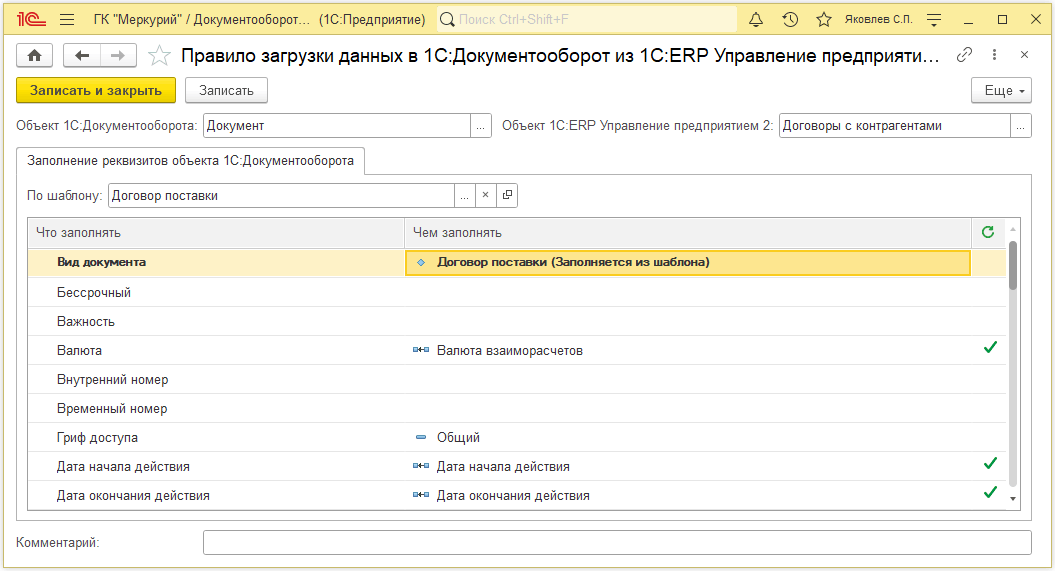This screenshot has height=571, width=1055.
Task: Navigate back with left arrow
Action: click(82, 55)
